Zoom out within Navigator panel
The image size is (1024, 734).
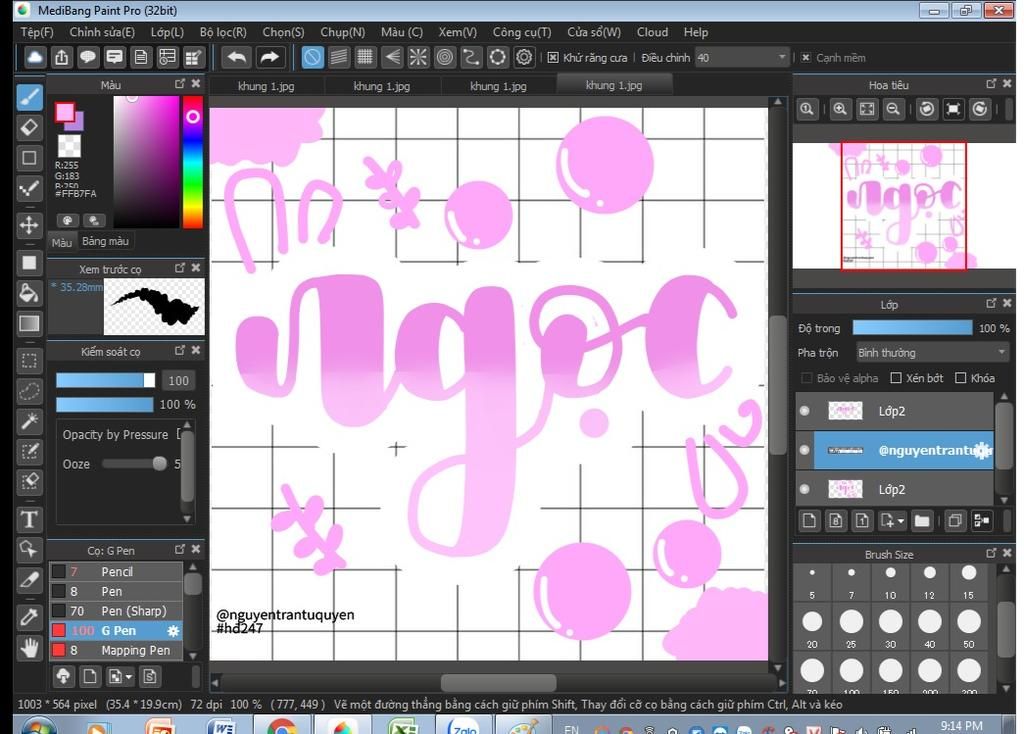[893, 109]
